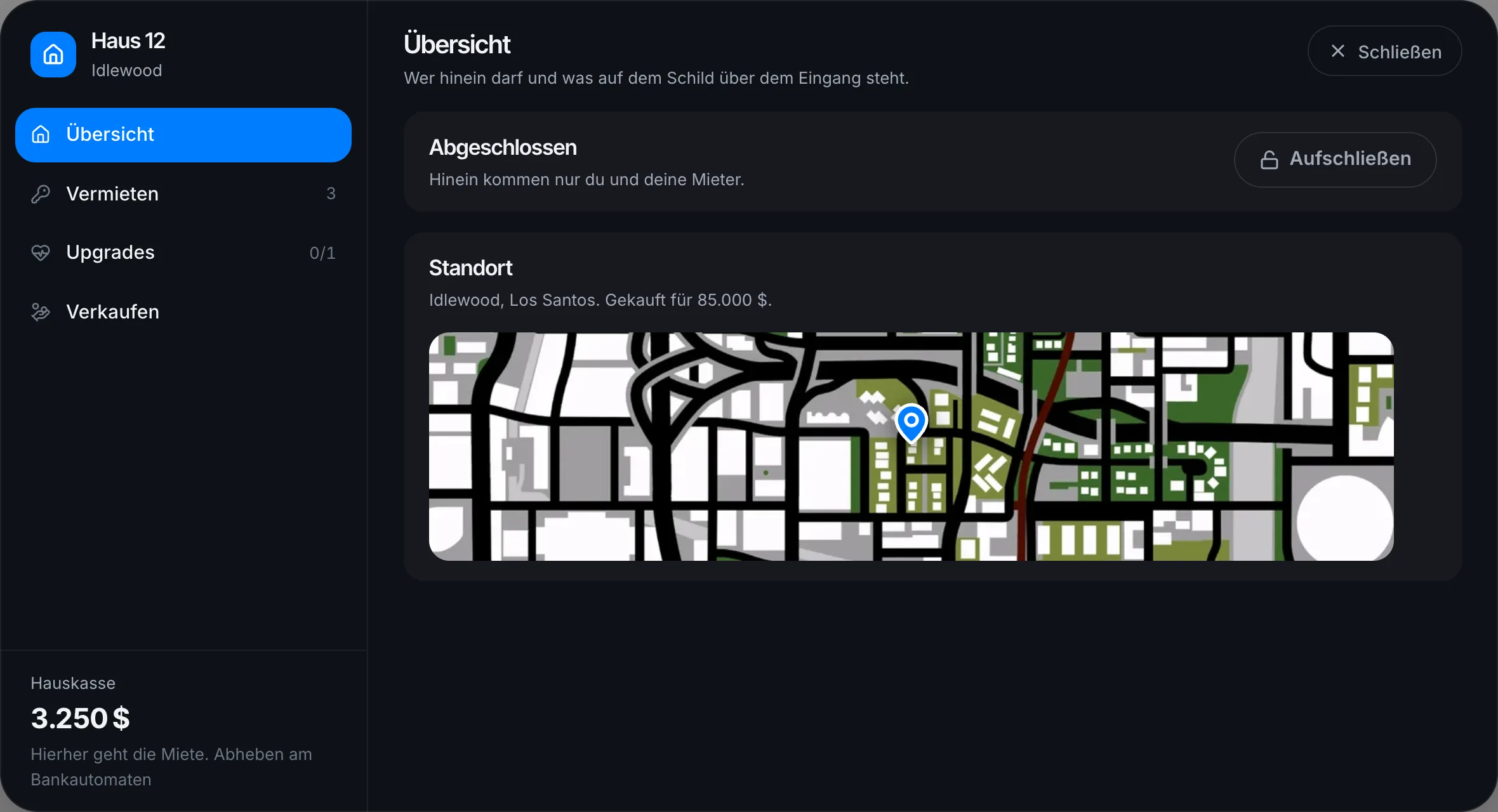Click the home icon in Übersicht tab

tap(41, 134)
